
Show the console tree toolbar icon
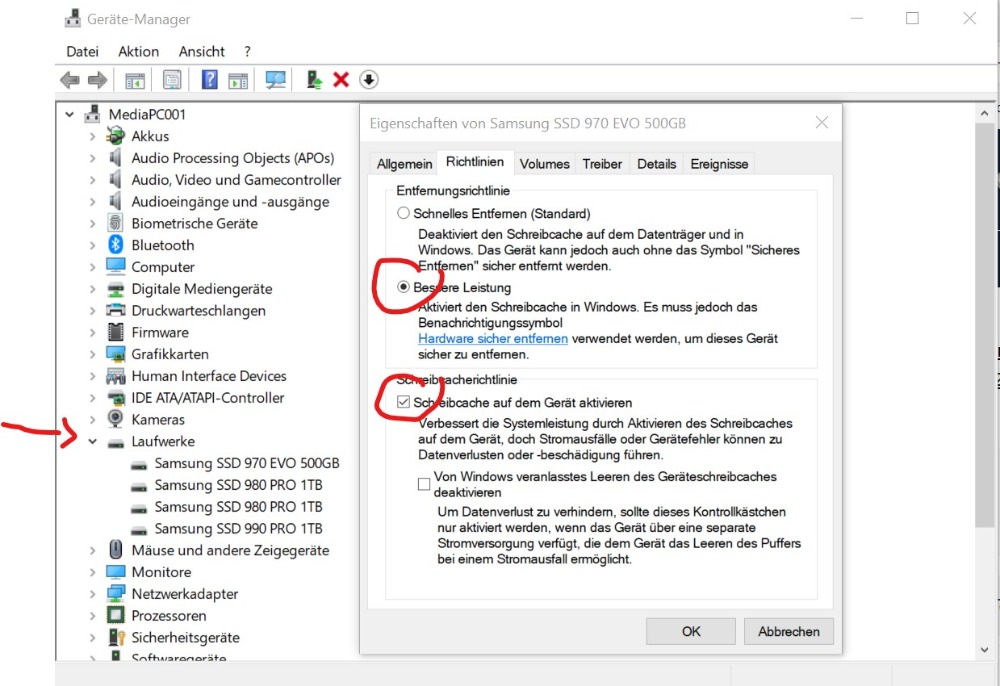click(135, 80)
